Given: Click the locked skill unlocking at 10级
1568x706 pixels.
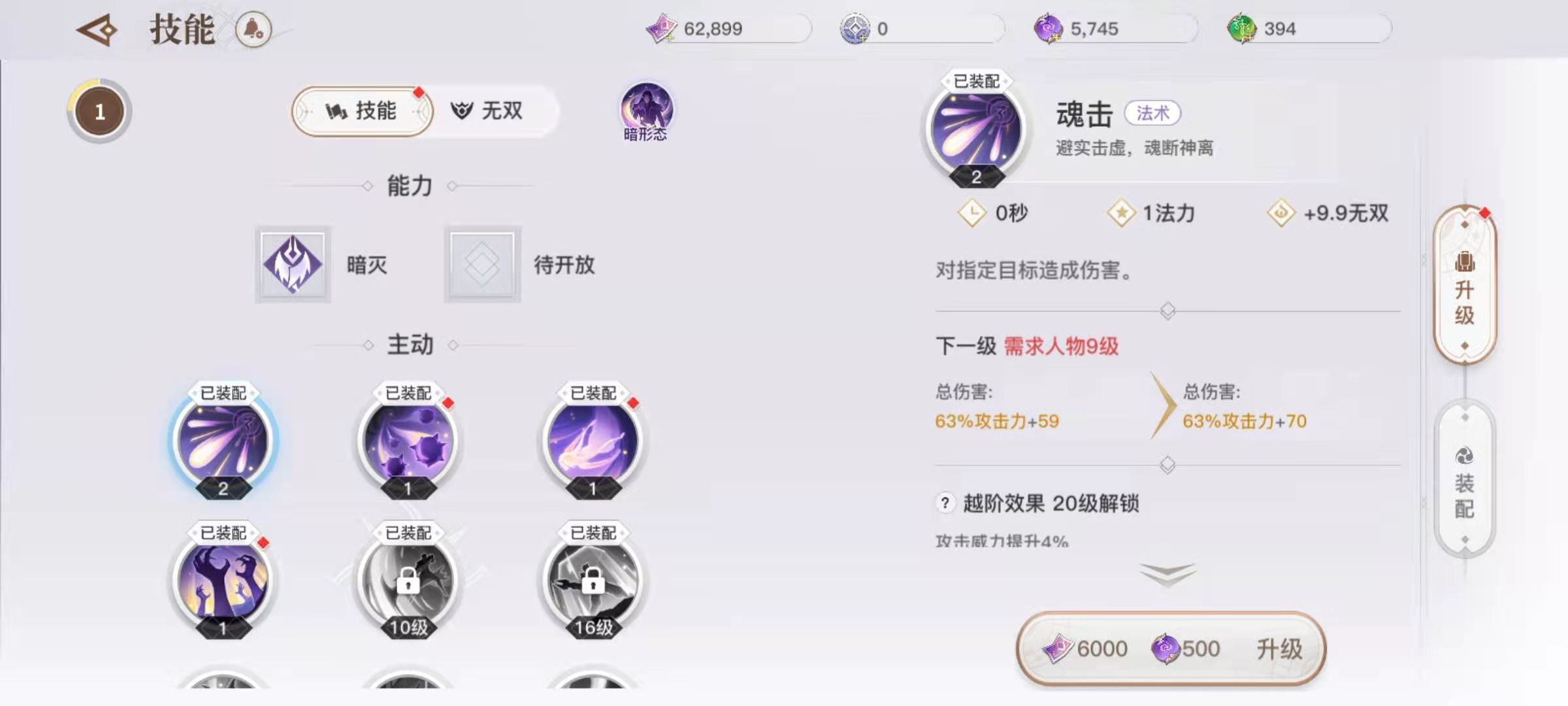Looking at the screenshot, I should click(x=408, y=581).
